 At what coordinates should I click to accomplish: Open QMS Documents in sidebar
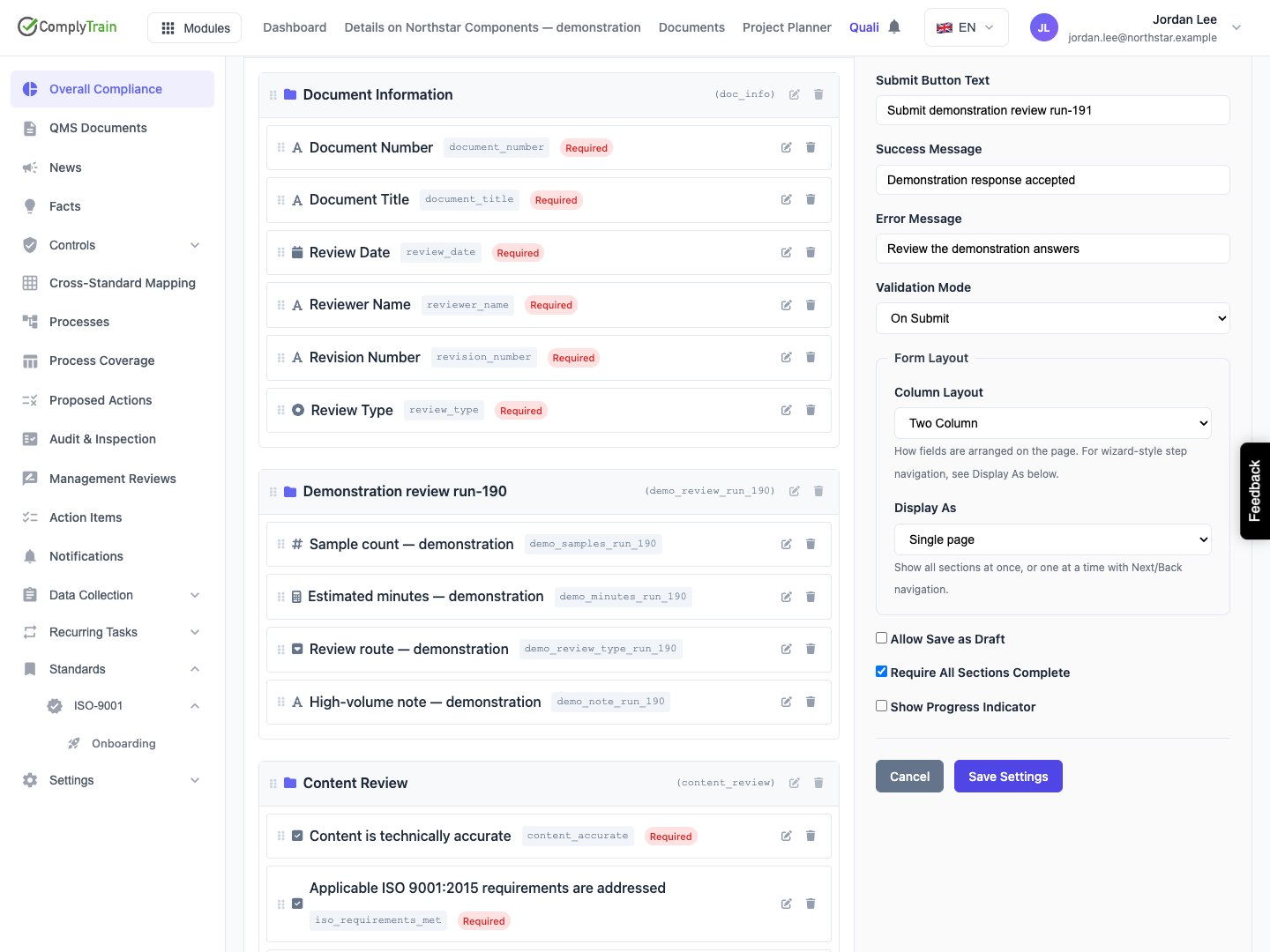coord(112,128)
